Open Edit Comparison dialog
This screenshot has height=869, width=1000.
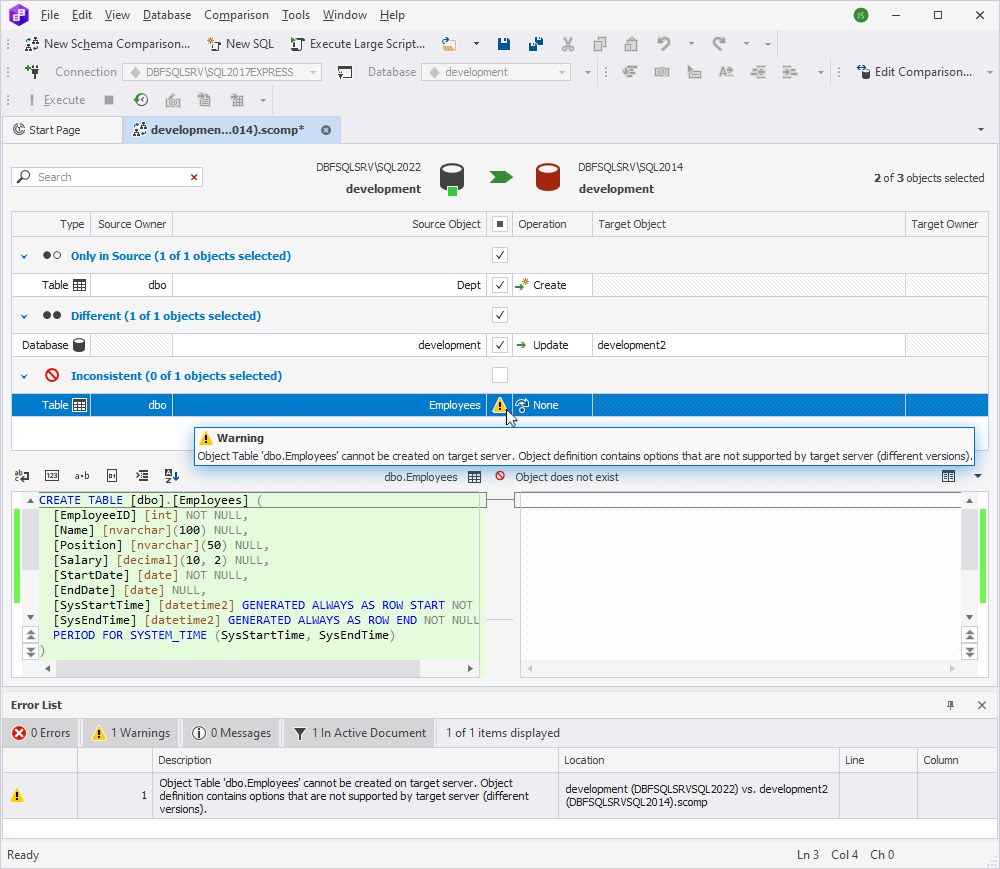pyautogui.click(x=914, y=72)
